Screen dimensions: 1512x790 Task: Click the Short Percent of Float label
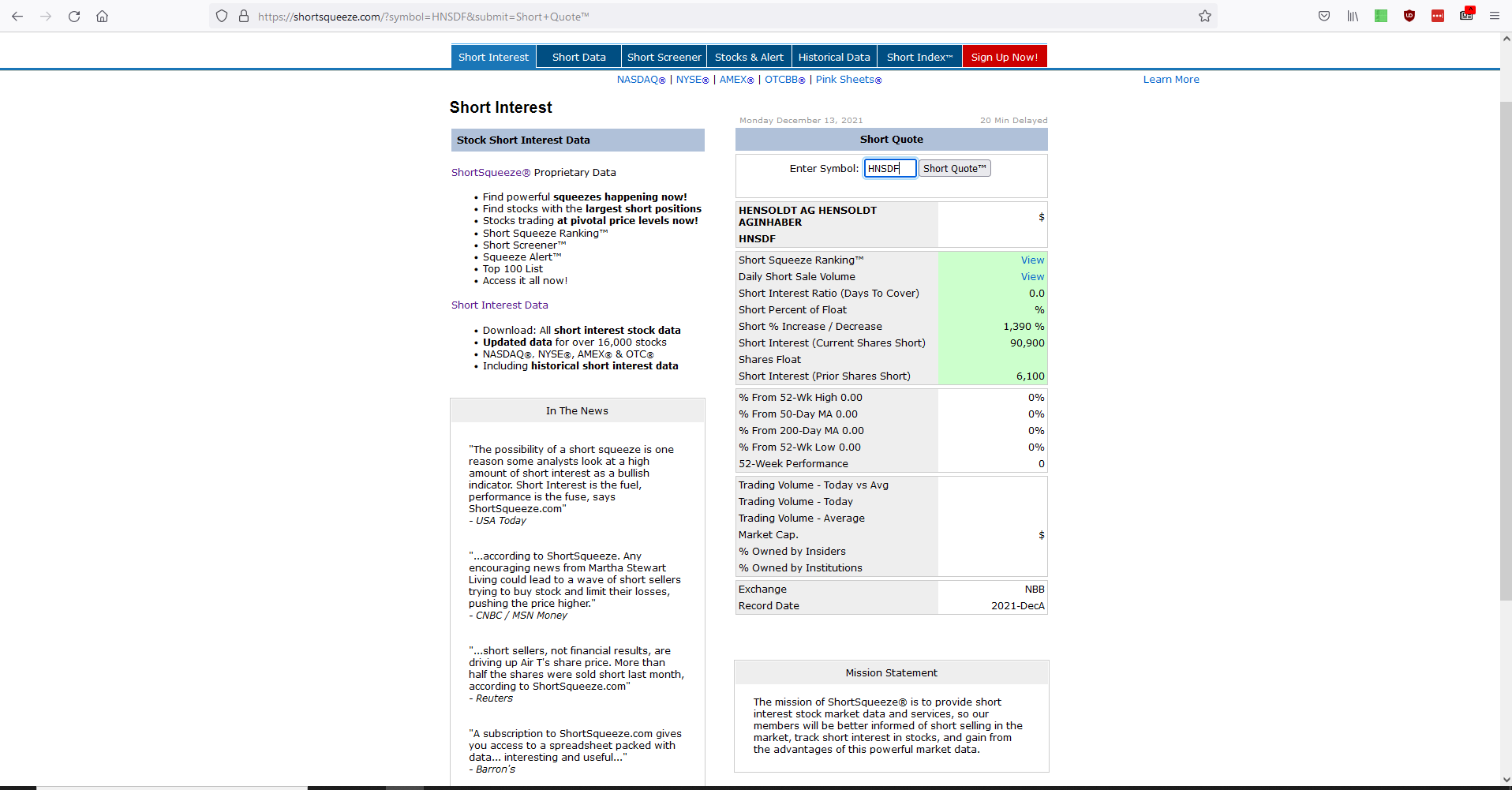tap(792, 310)
